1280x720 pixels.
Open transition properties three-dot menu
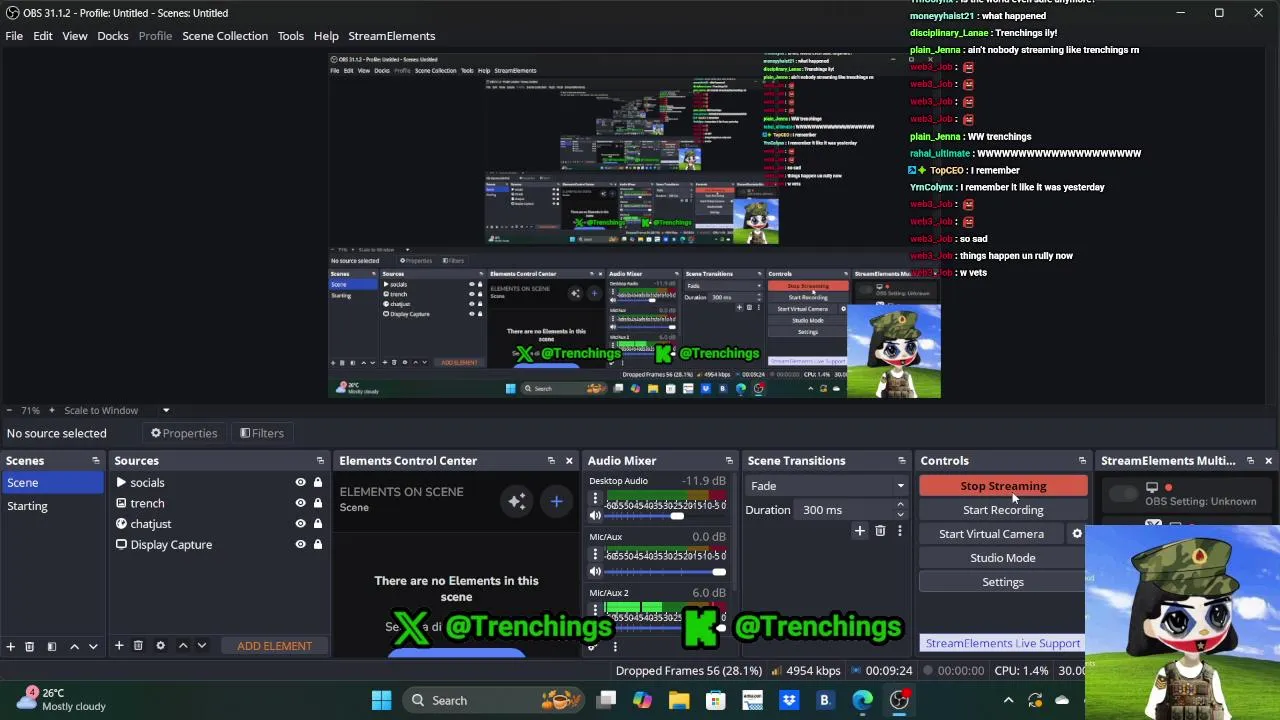click(899, 531)
